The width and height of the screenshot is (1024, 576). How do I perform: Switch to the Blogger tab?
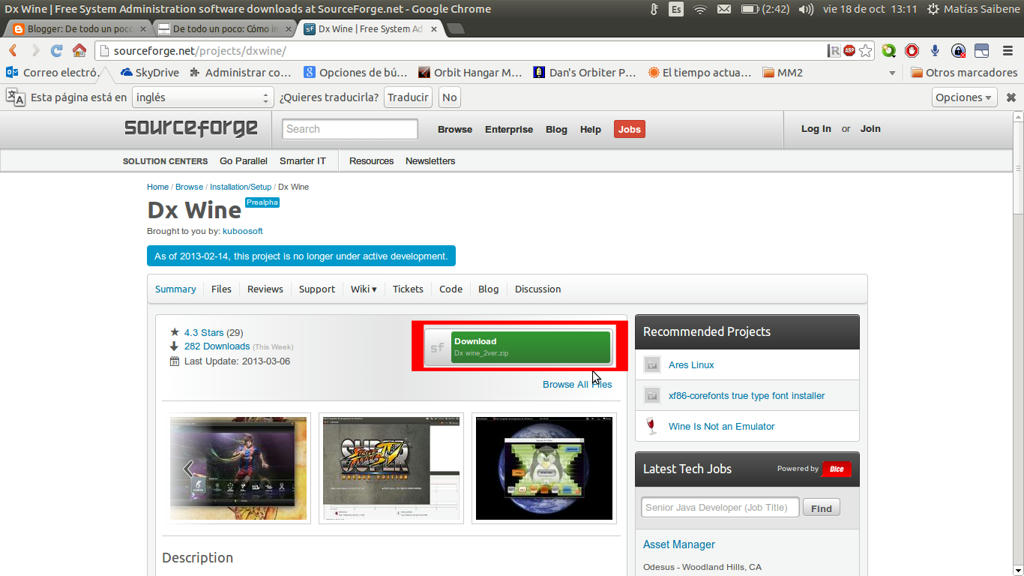[x=78, y=29]
